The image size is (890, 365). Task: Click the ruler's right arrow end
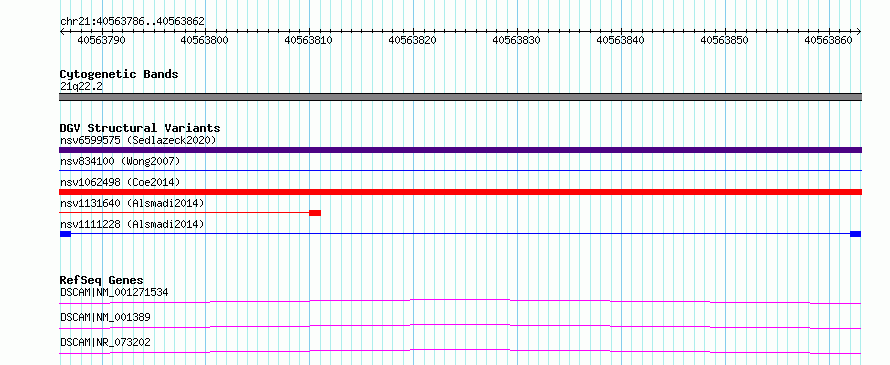859,31
